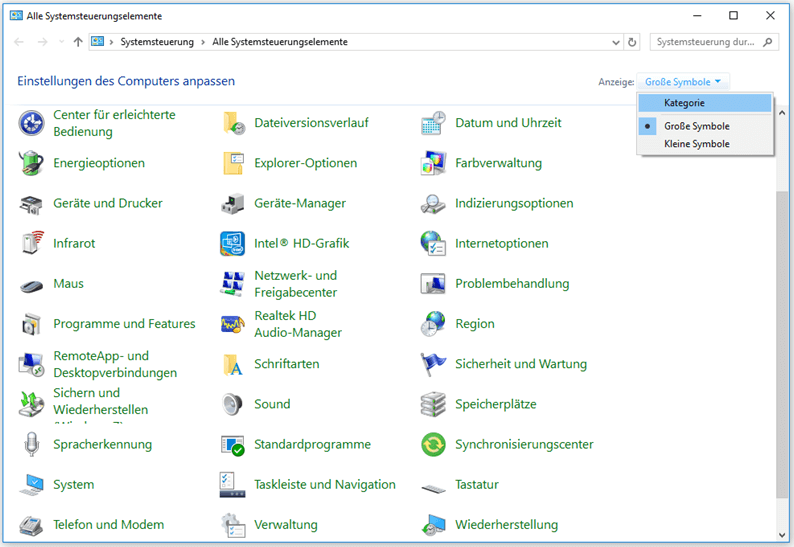Open the Sound speaker icon
Screen dimensions: 794x547
point(233,404)
